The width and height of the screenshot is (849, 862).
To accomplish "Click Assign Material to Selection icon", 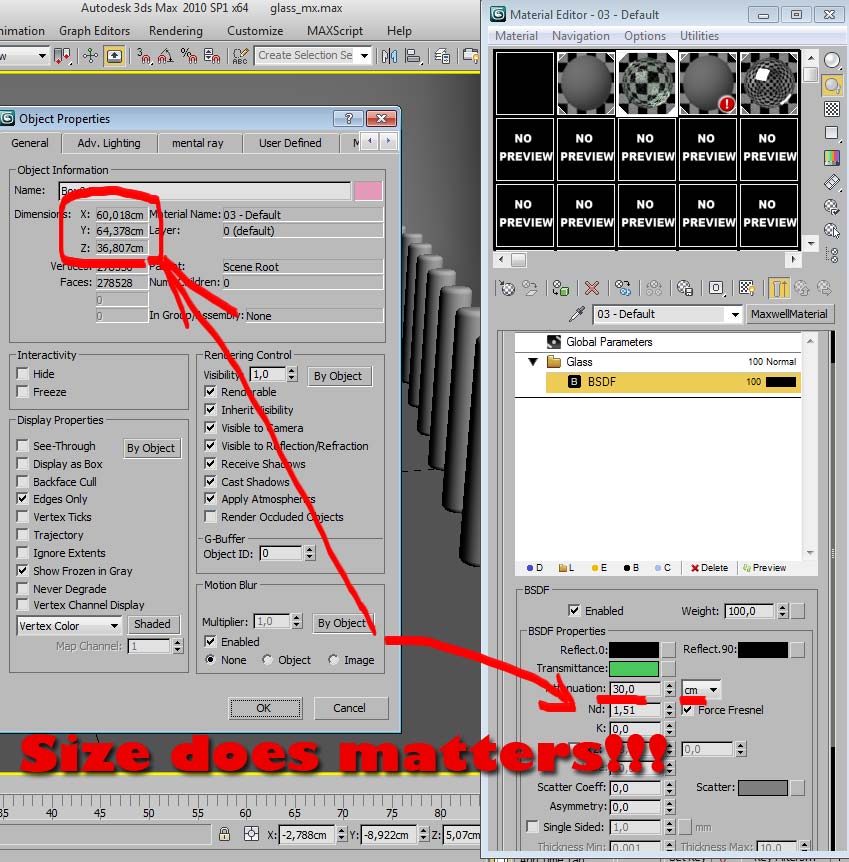I will (560, 288).
